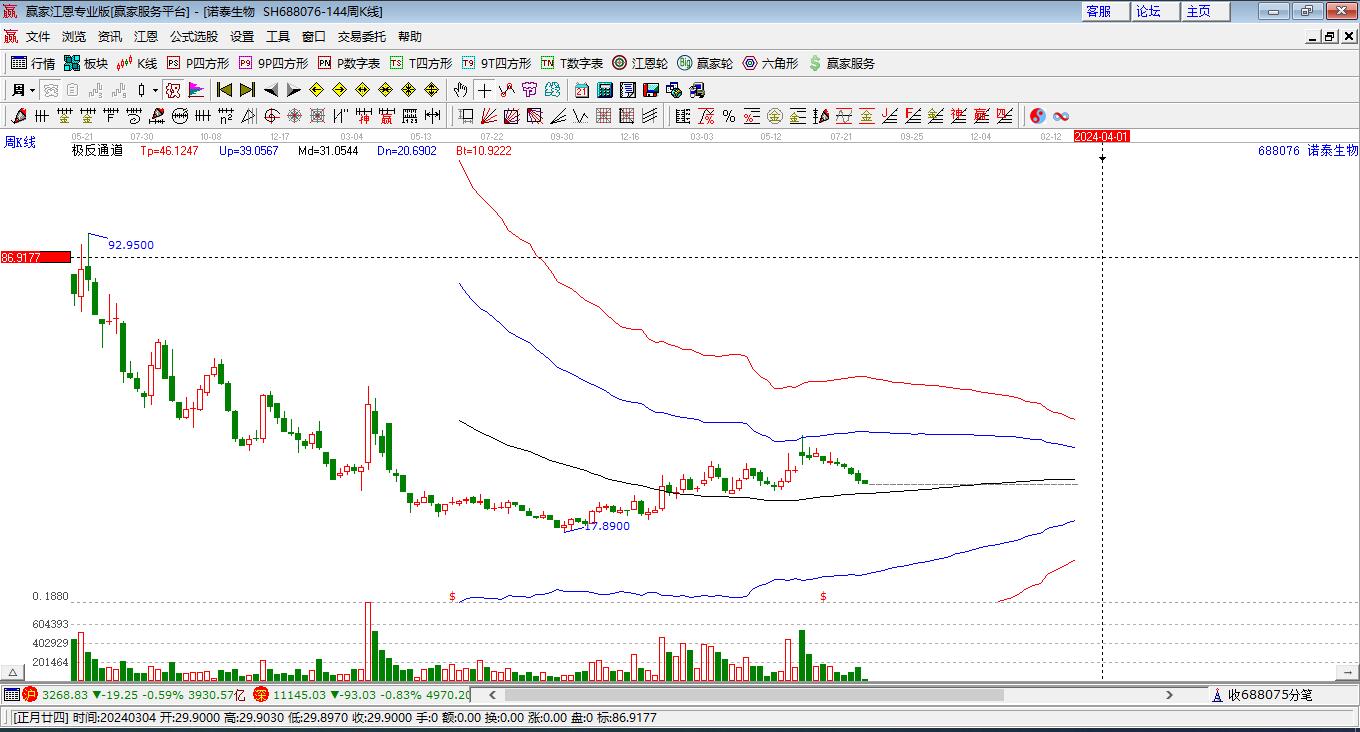
Task: Toggle the crosshair cursor tool
Action: (x=485, y=90)
